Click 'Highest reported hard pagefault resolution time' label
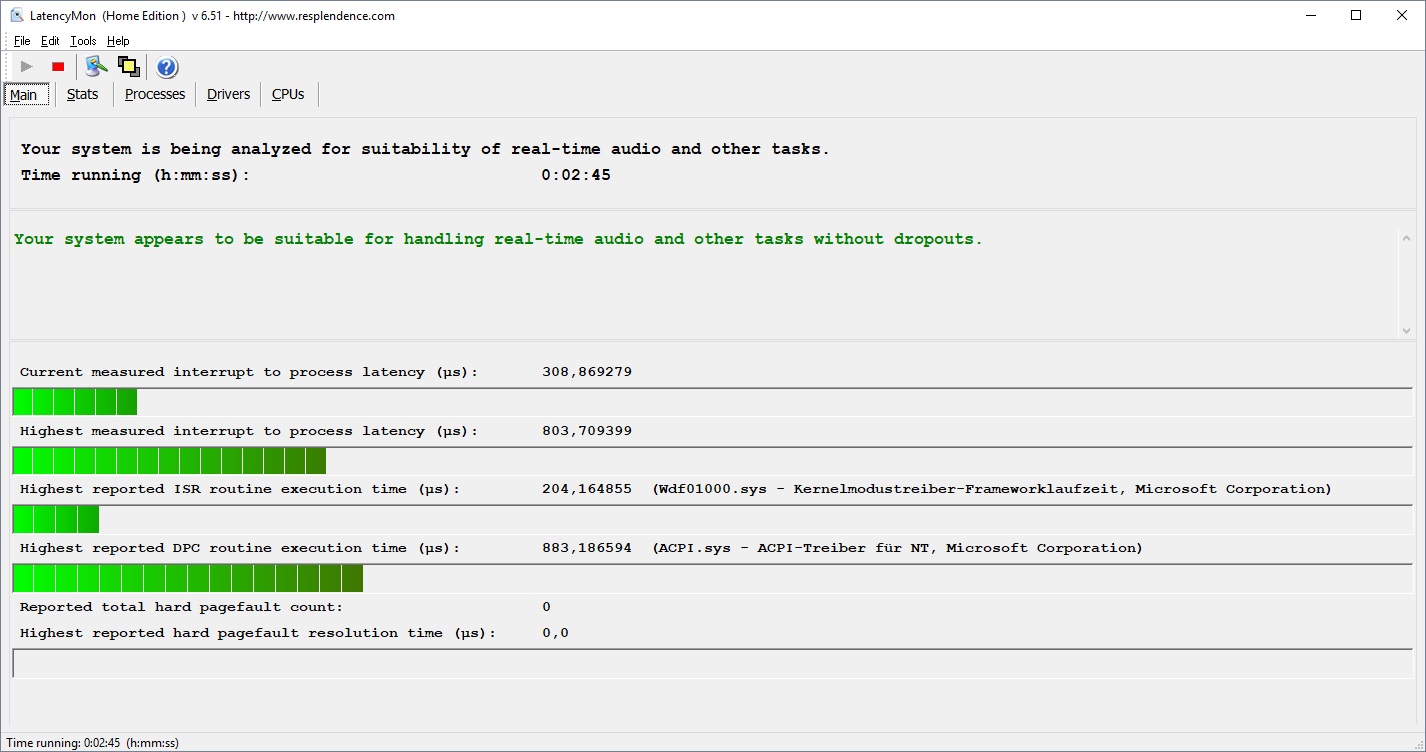This screenshot has height=752, width=1426. tap(258, 633)
